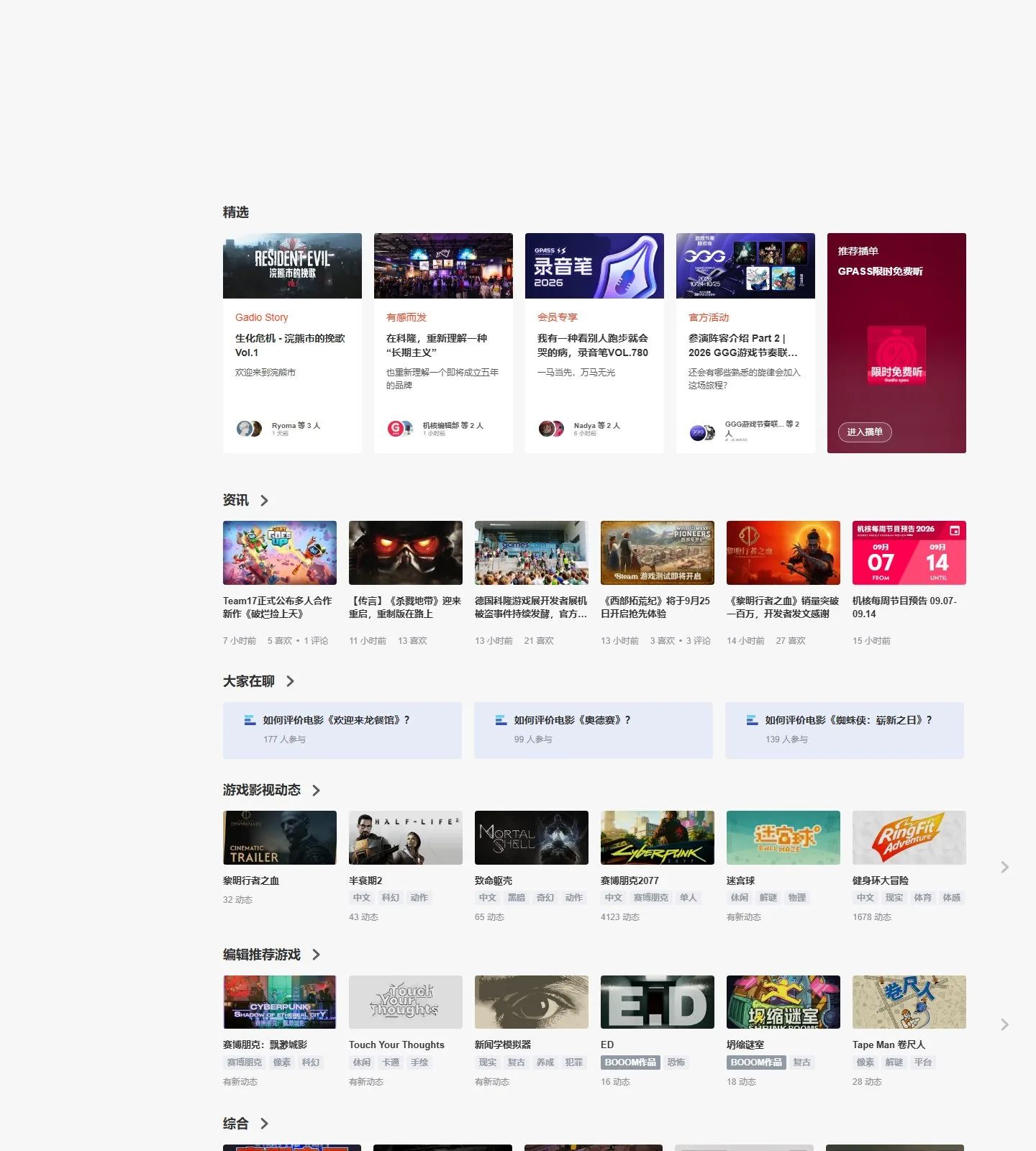Select the 黑暗 tag under 致命躯壳
Image resolution: width=1036 pixels, height=1151 pixels.
(x=517, y=898)
